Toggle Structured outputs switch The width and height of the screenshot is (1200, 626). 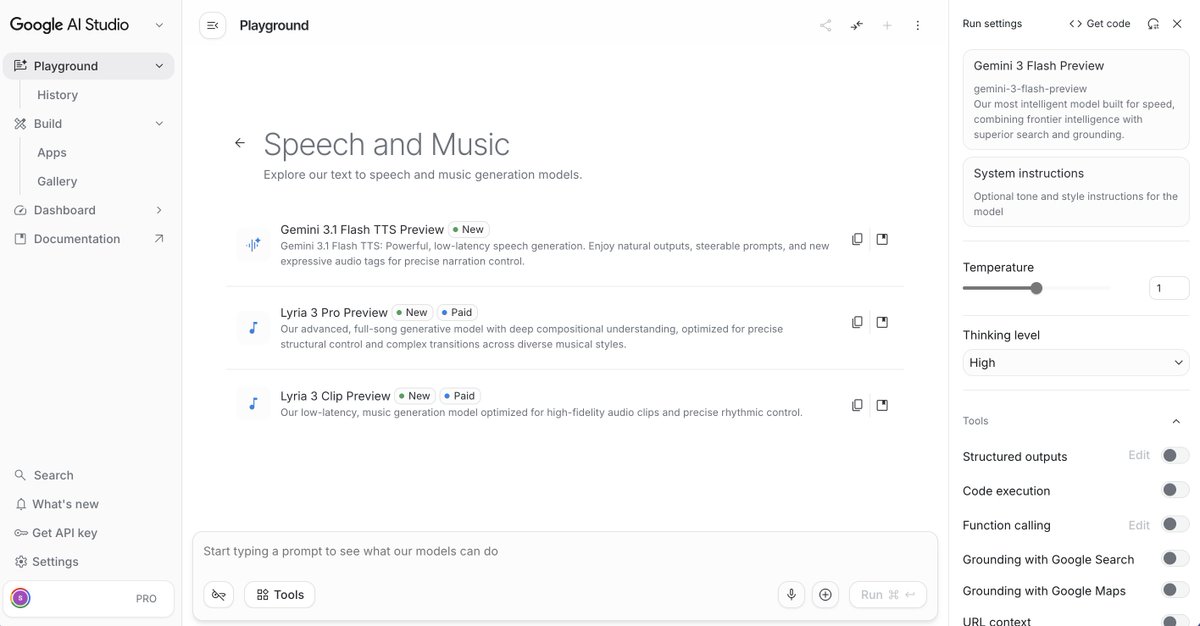coord(1175,456)
